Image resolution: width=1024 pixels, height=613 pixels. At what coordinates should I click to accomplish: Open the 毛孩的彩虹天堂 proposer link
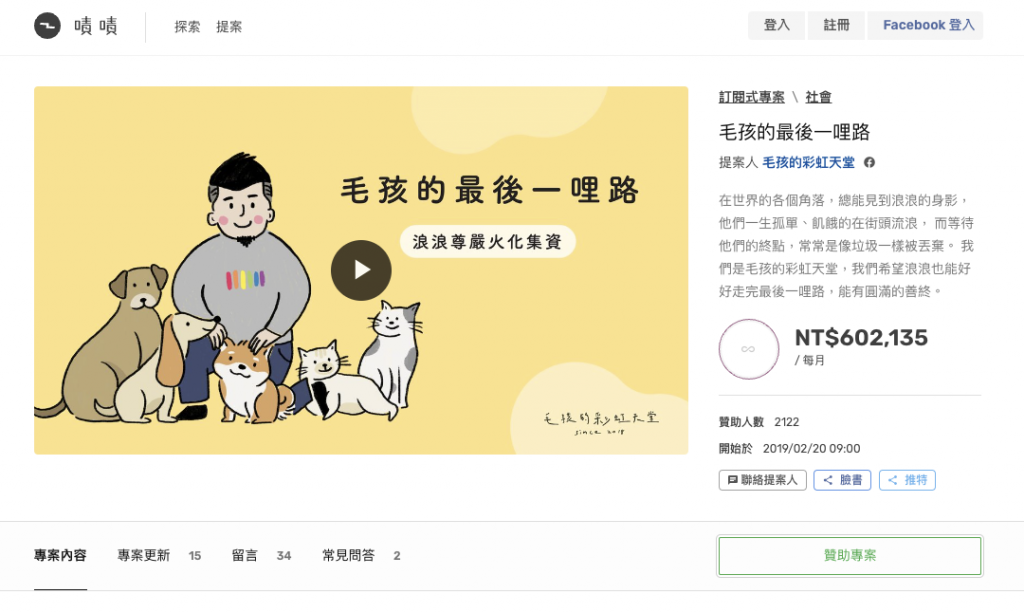point(808,163)
